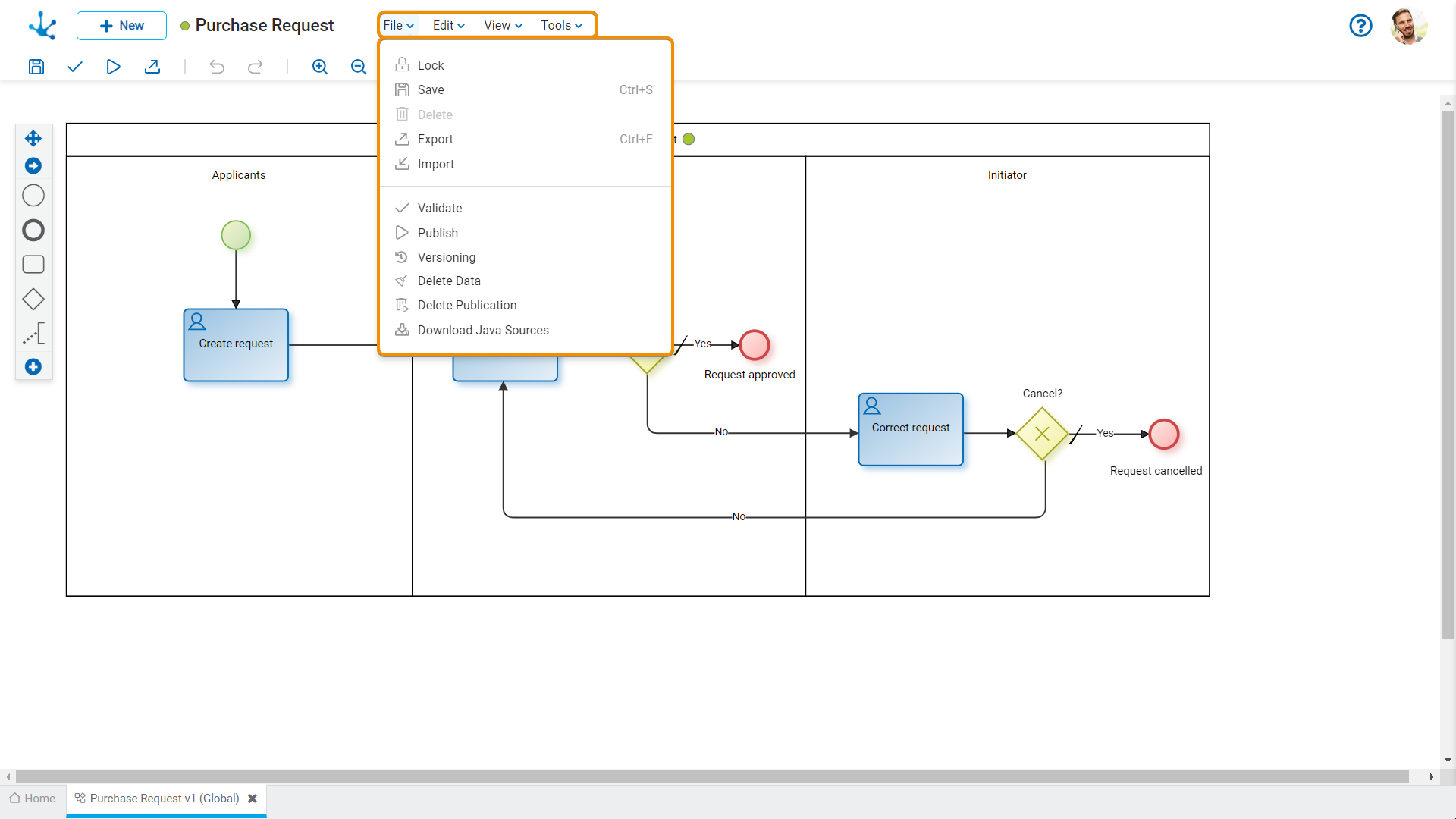Screen dimensions: 1456x819
Task: Click the Validate menu item
Action: pos(440,208)
